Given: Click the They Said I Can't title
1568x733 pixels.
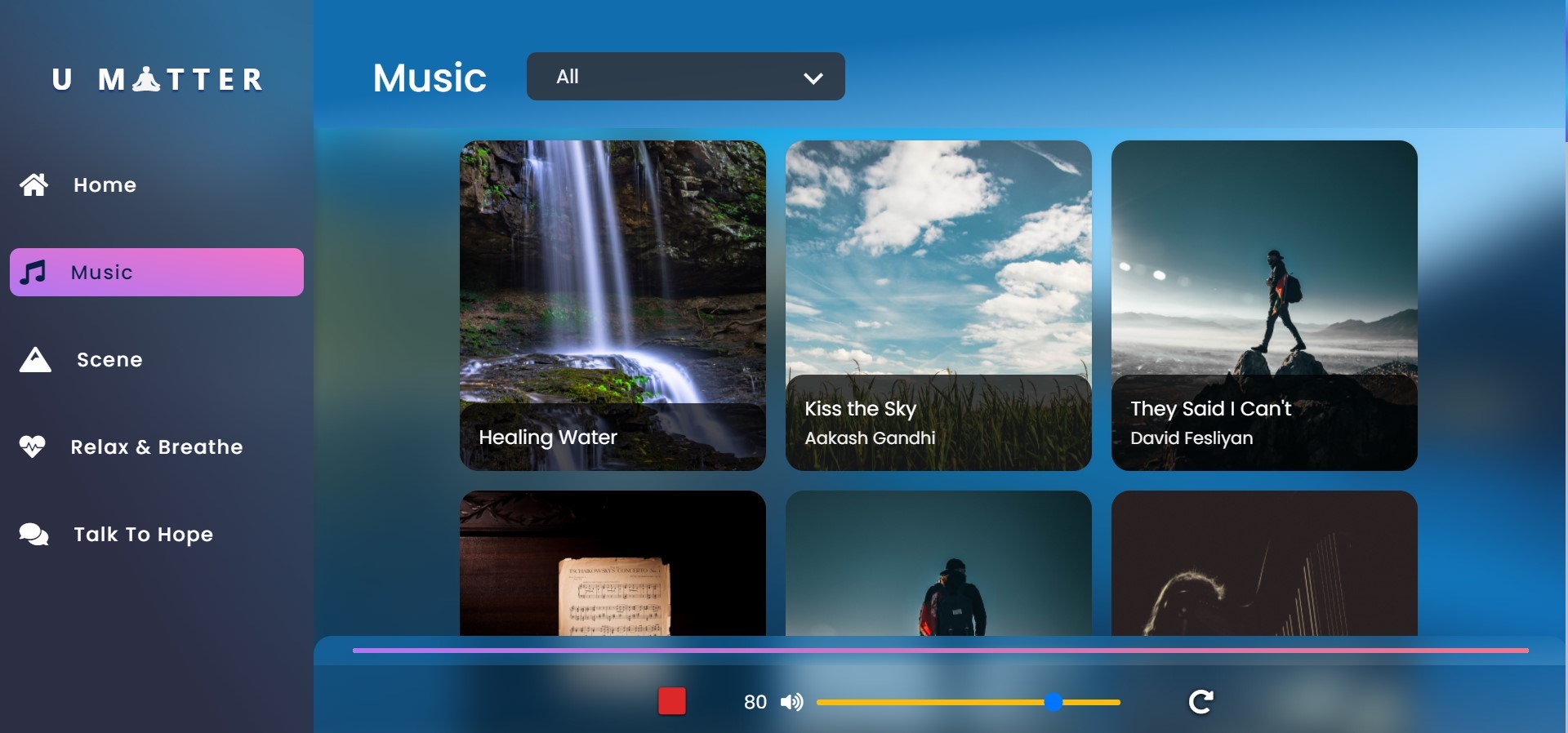Looking at the screenshot, I should pos(1211,409).
